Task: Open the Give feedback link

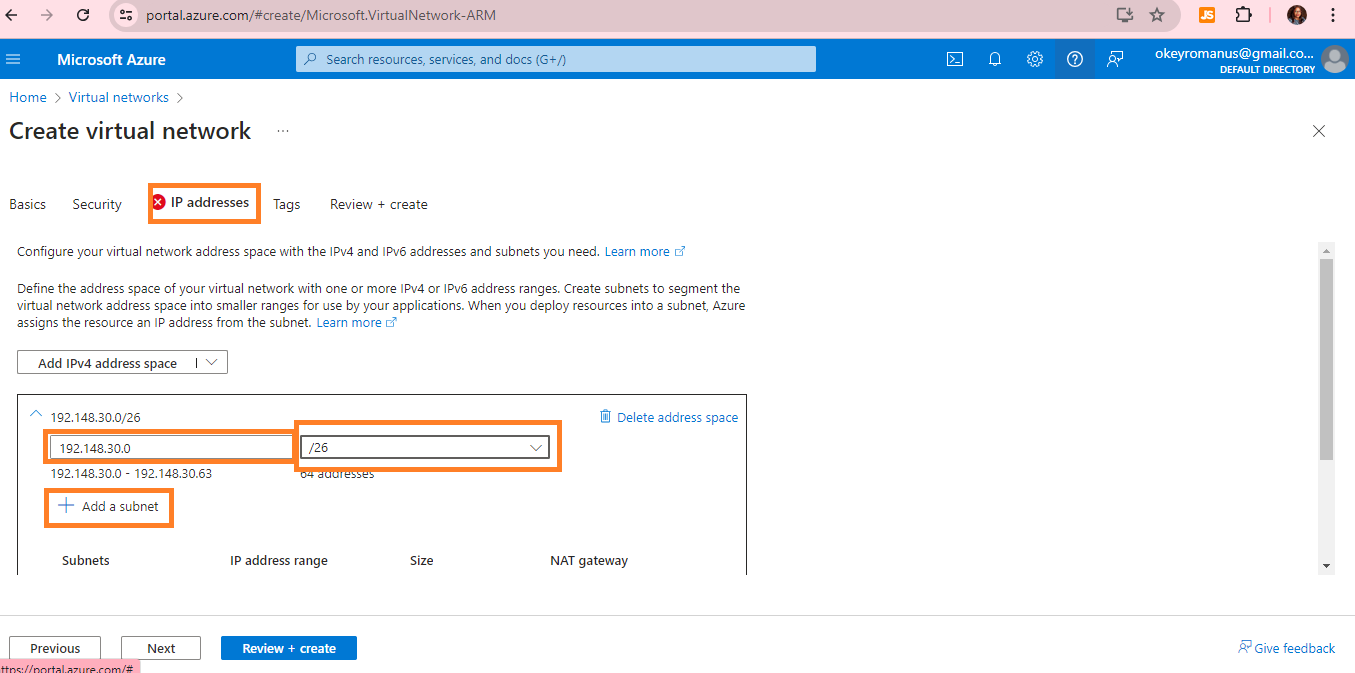Action: tap(1286, 648)
